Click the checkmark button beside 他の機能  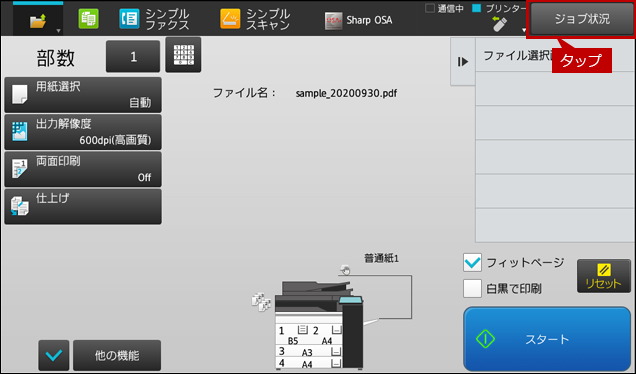tap(54, 355)
